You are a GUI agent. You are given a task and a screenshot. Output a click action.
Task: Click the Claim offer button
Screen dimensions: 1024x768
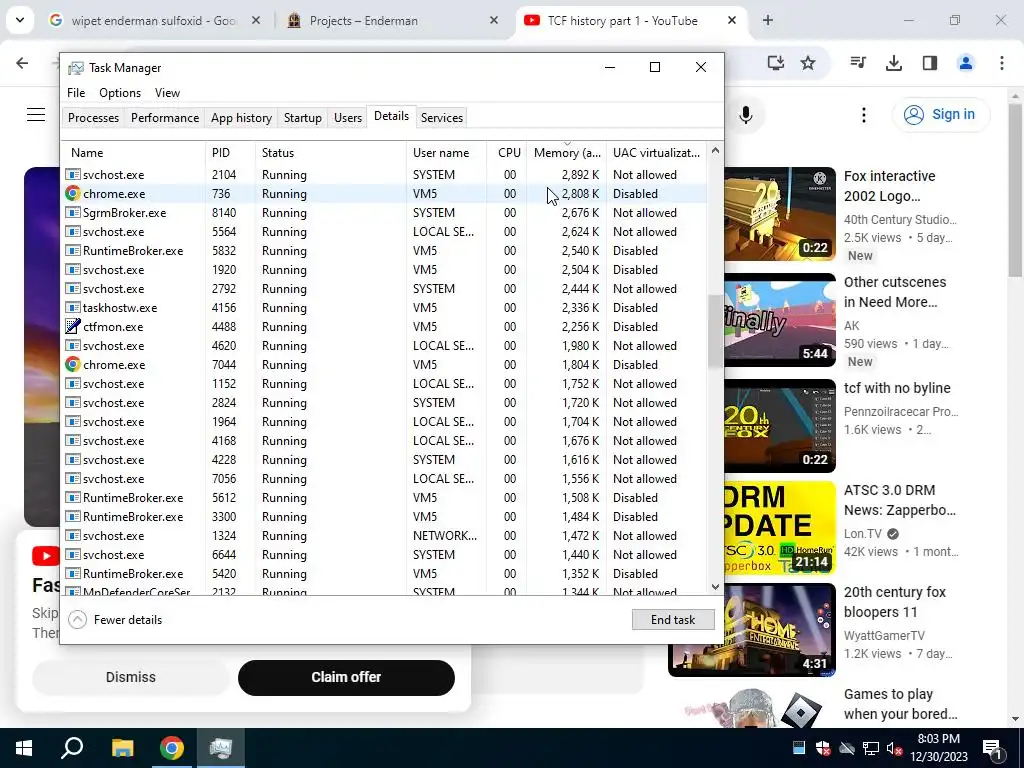(346, 677)
